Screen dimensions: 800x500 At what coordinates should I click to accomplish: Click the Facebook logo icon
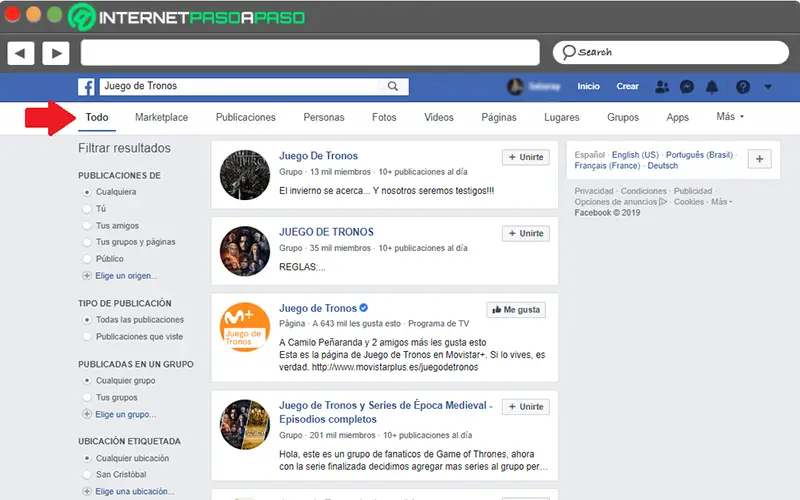coord(86,87)
